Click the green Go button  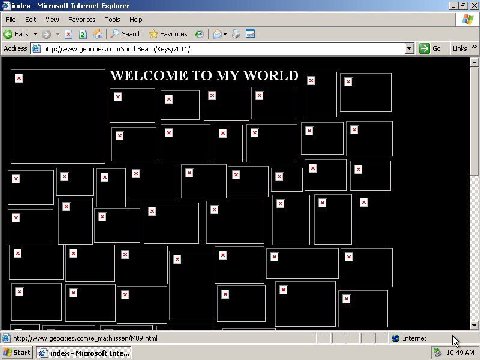tap(430, 49)
